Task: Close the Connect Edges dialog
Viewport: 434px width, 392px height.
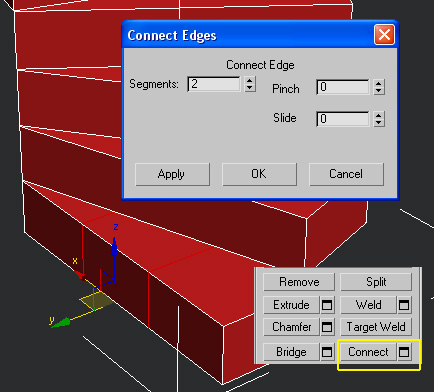Action: point(384,35)
